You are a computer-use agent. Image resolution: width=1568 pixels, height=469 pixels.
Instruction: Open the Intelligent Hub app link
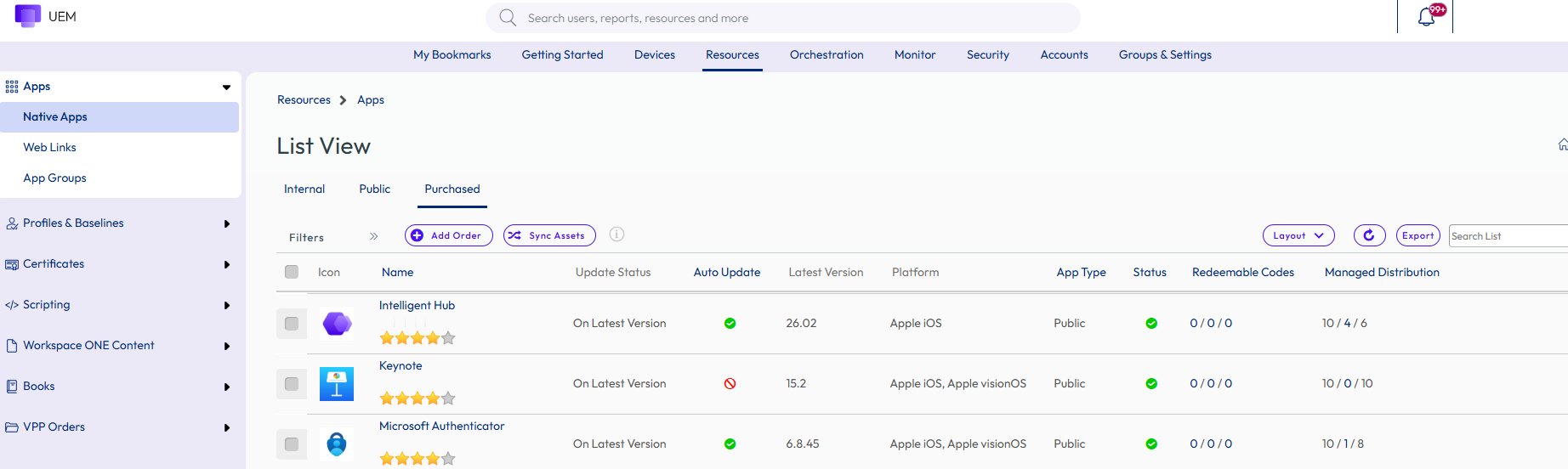(x=417, y=305)
